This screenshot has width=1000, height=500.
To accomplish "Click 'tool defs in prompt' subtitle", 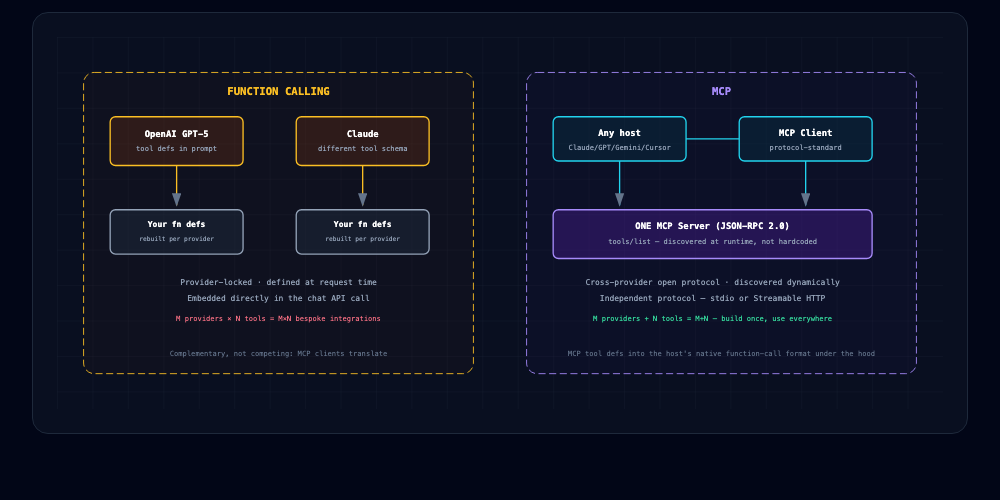I will click(177, 149).
